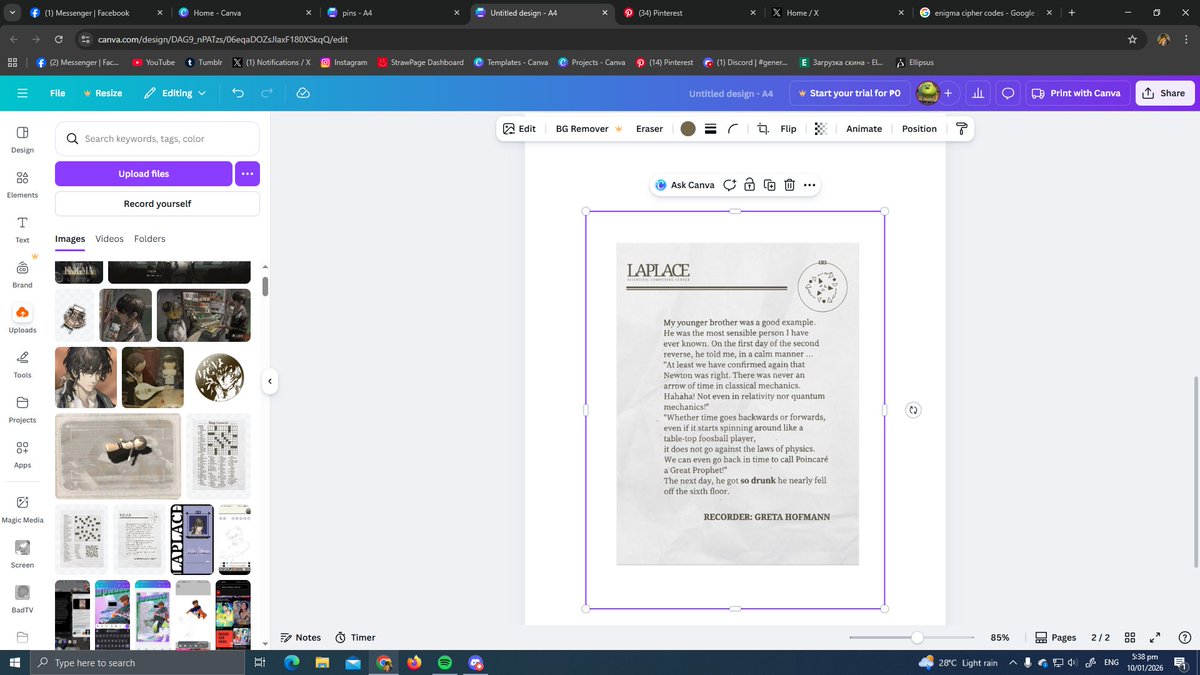Lock the selected image
The width and height of the screenshot is (1200, 675).
tap(749, 185)
